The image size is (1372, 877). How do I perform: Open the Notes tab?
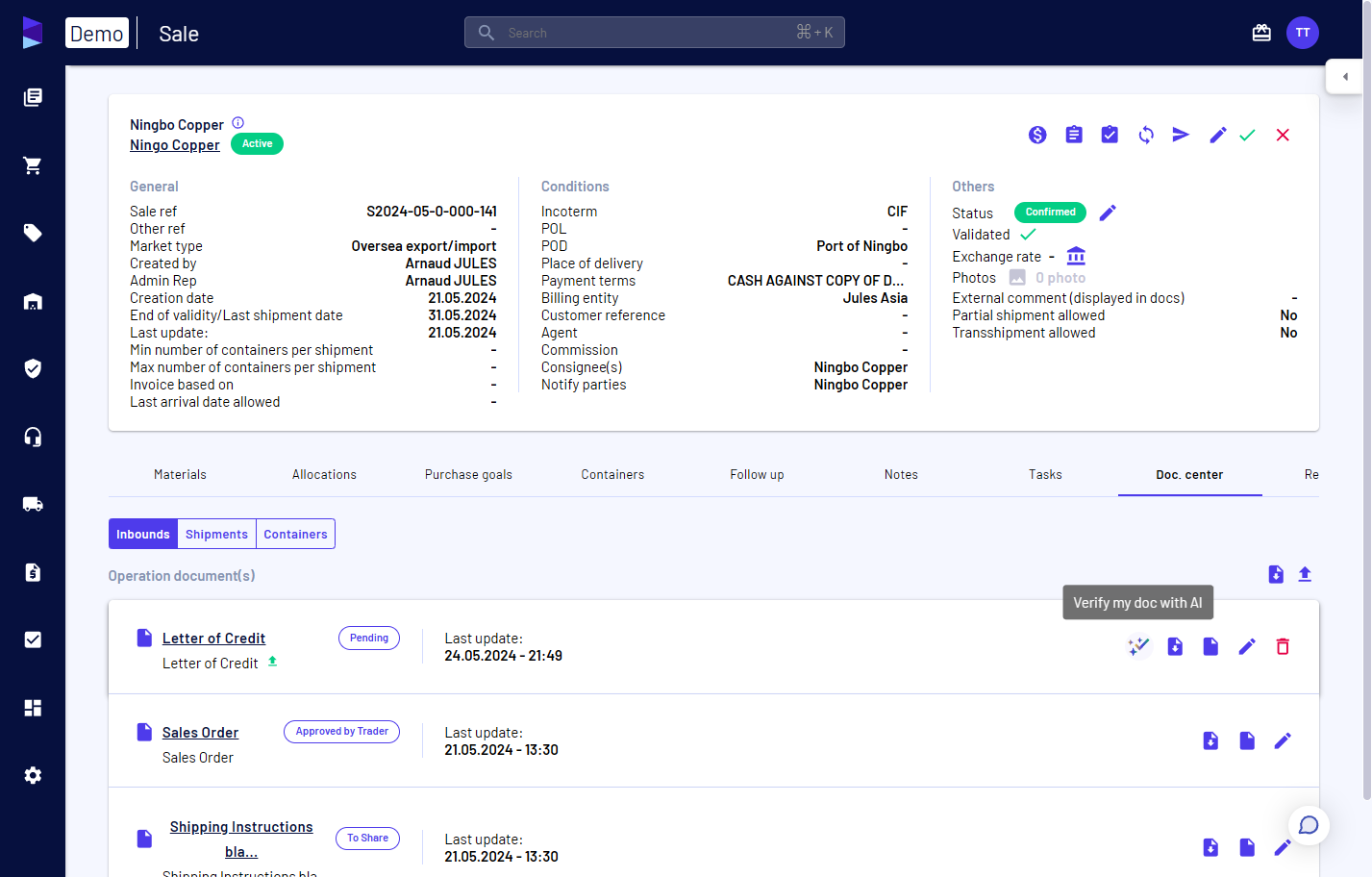(x=902, y=474)
